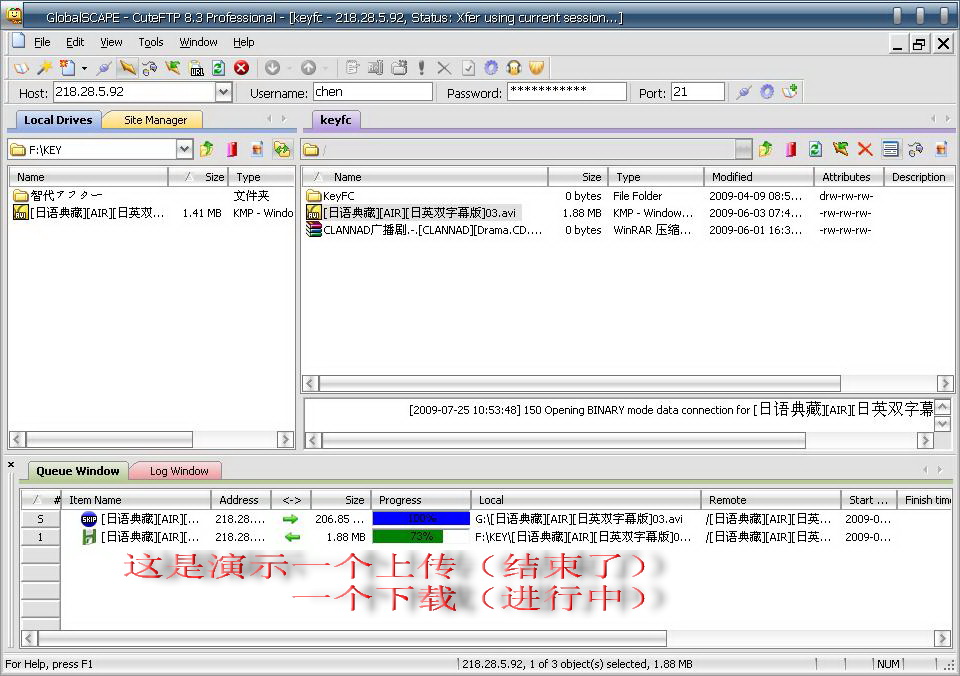Select the skipped 206.85 queue item

point(486,519)
